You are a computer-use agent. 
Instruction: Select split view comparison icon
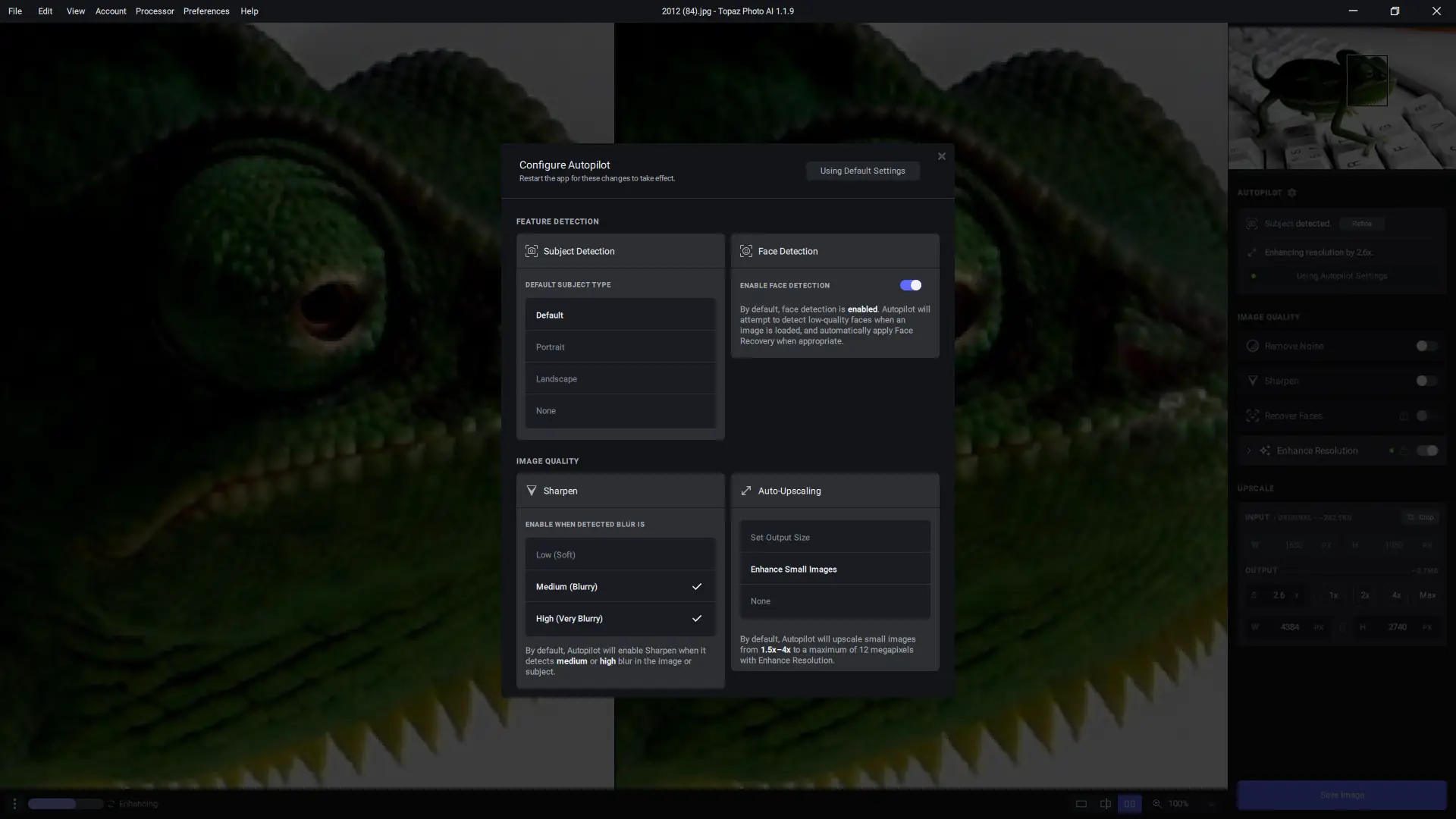point(1106,804)
